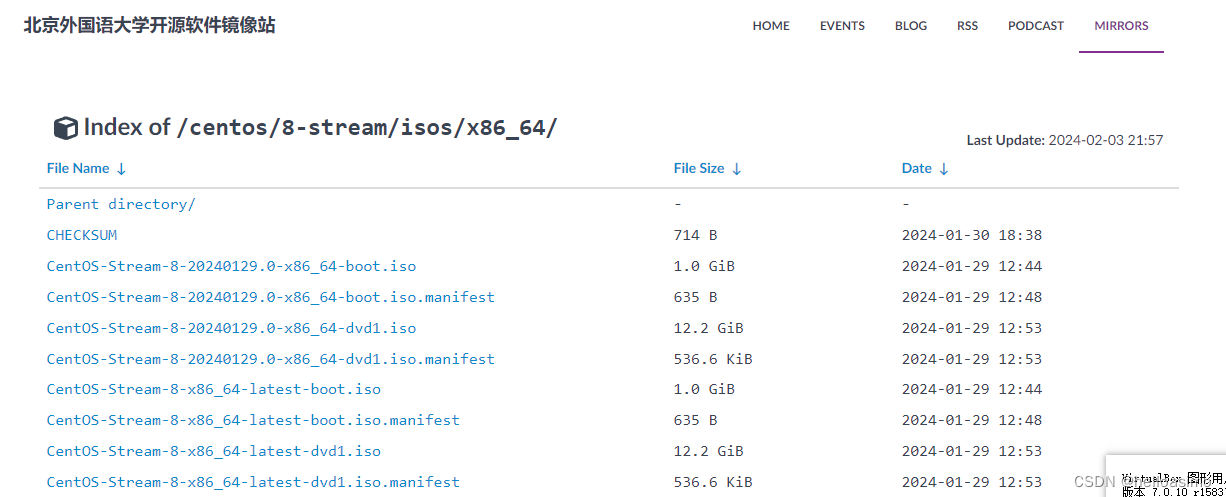Screen dimensions: 1226x497
Task: Click 635 B size of 20240129.0 boot.iso.manifest
Action: click(x=696, y=297)
